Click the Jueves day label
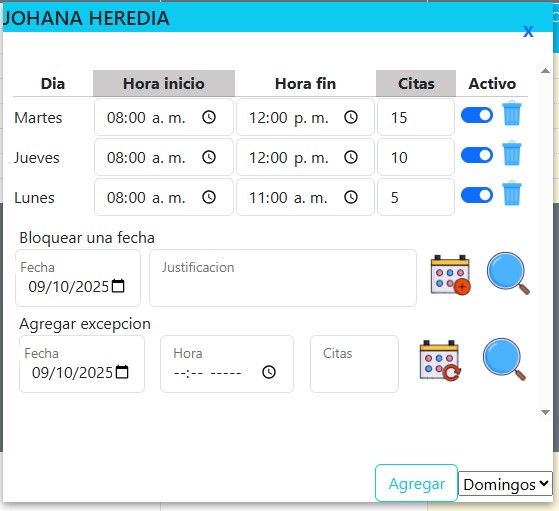This screenshot has width=559, height=511. 37,158
